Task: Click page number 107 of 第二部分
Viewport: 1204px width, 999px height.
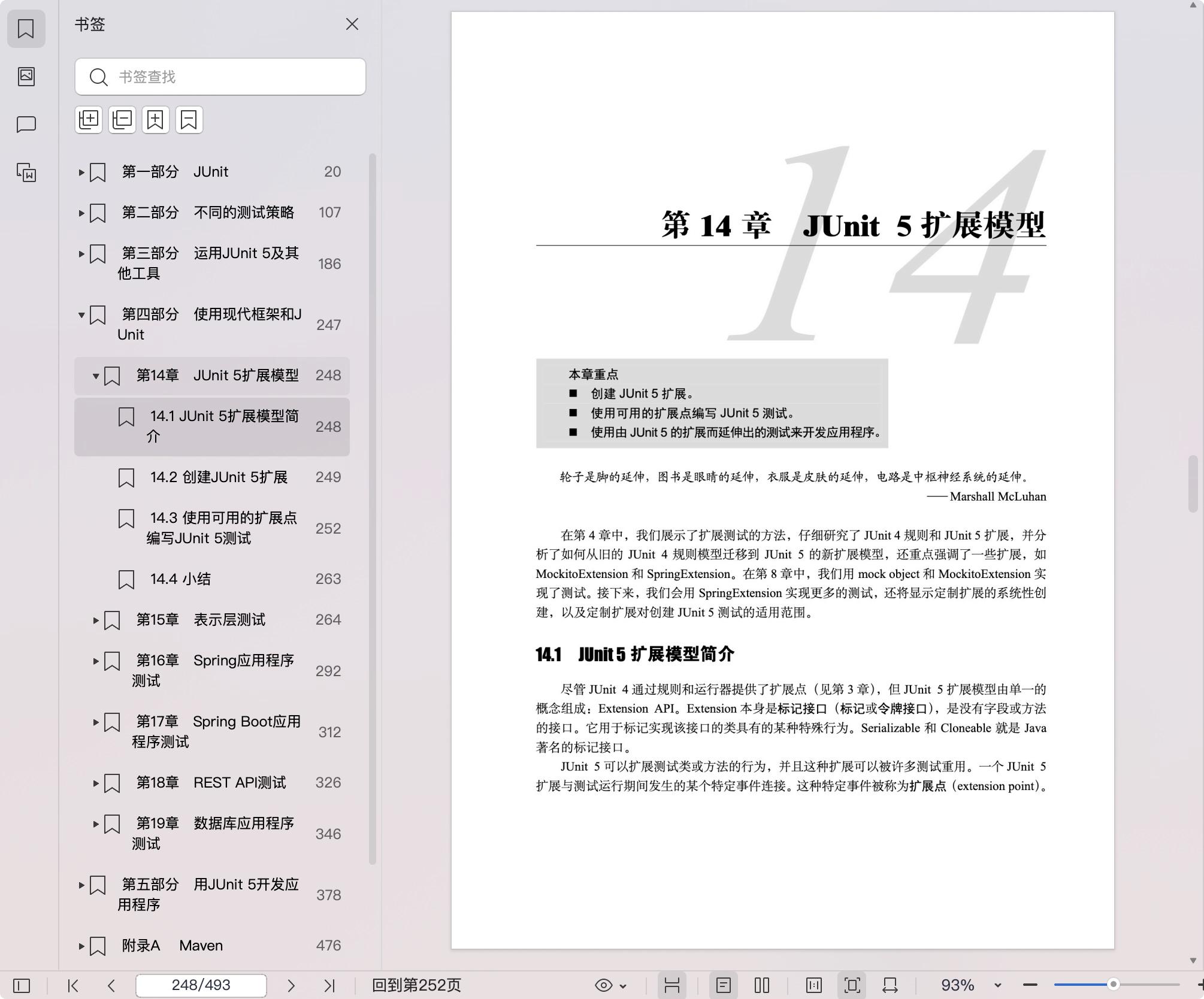Action: pyautogui.click(x=329, y=213)
